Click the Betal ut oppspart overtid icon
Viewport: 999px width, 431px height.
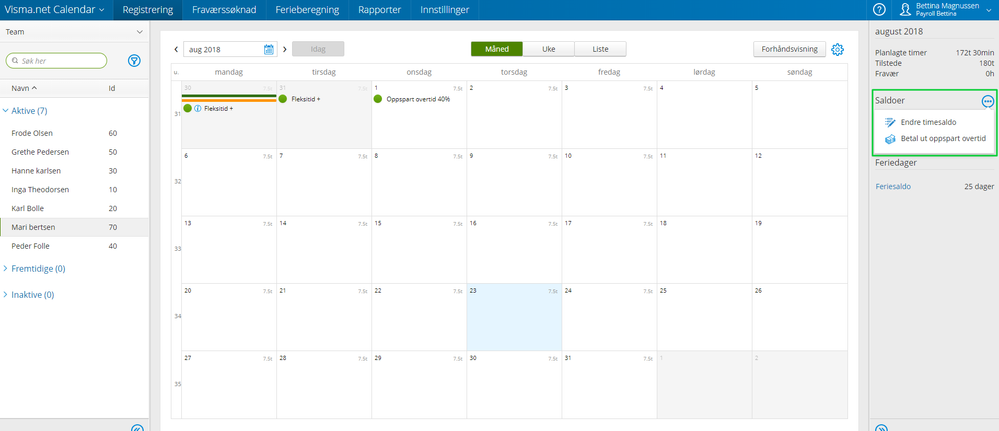(x=890, y=138)
